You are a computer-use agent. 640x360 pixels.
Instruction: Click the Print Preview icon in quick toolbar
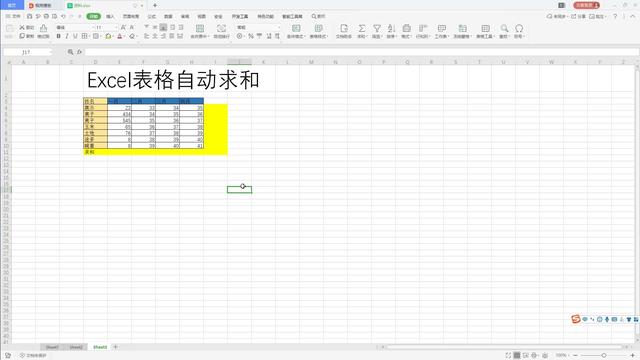tap(54, 16)
